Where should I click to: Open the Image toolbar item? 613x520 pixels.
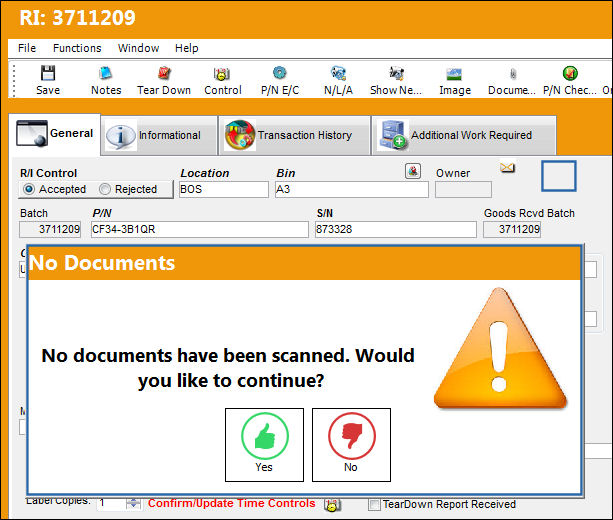454,80
